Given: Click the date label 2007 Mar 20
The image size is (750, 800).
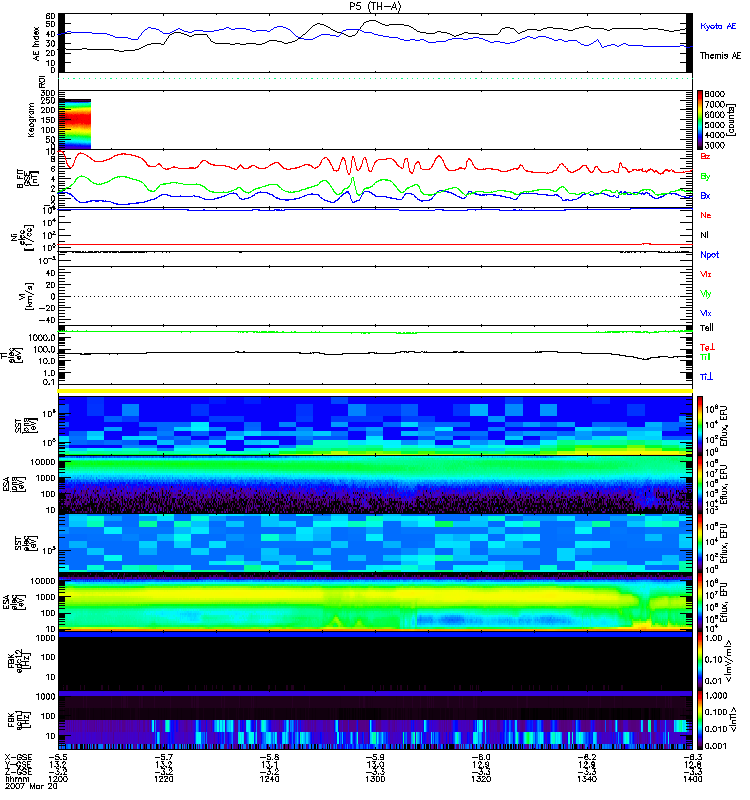Looking at the screenshot, I should pos(31,786).
